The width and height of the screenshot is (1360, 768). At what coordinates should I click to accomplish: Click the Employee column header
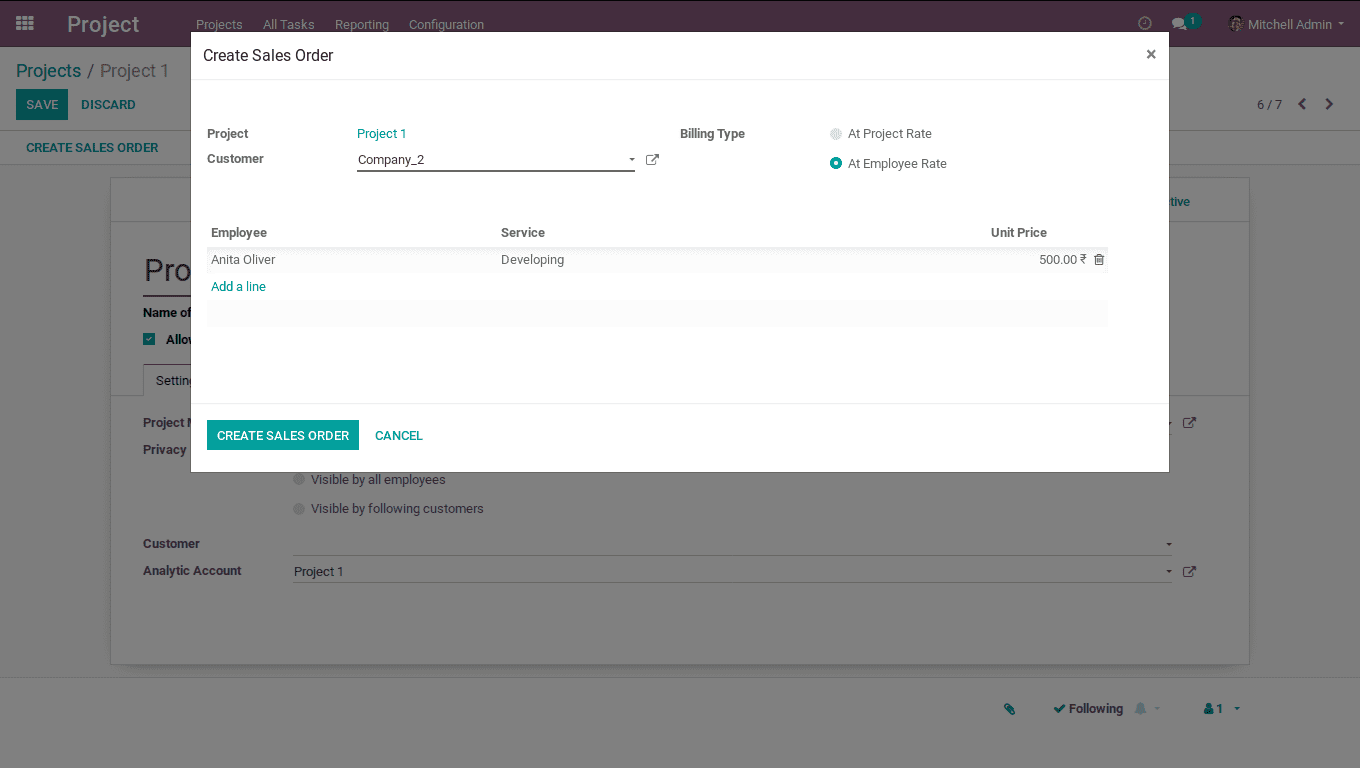(239, 233)
